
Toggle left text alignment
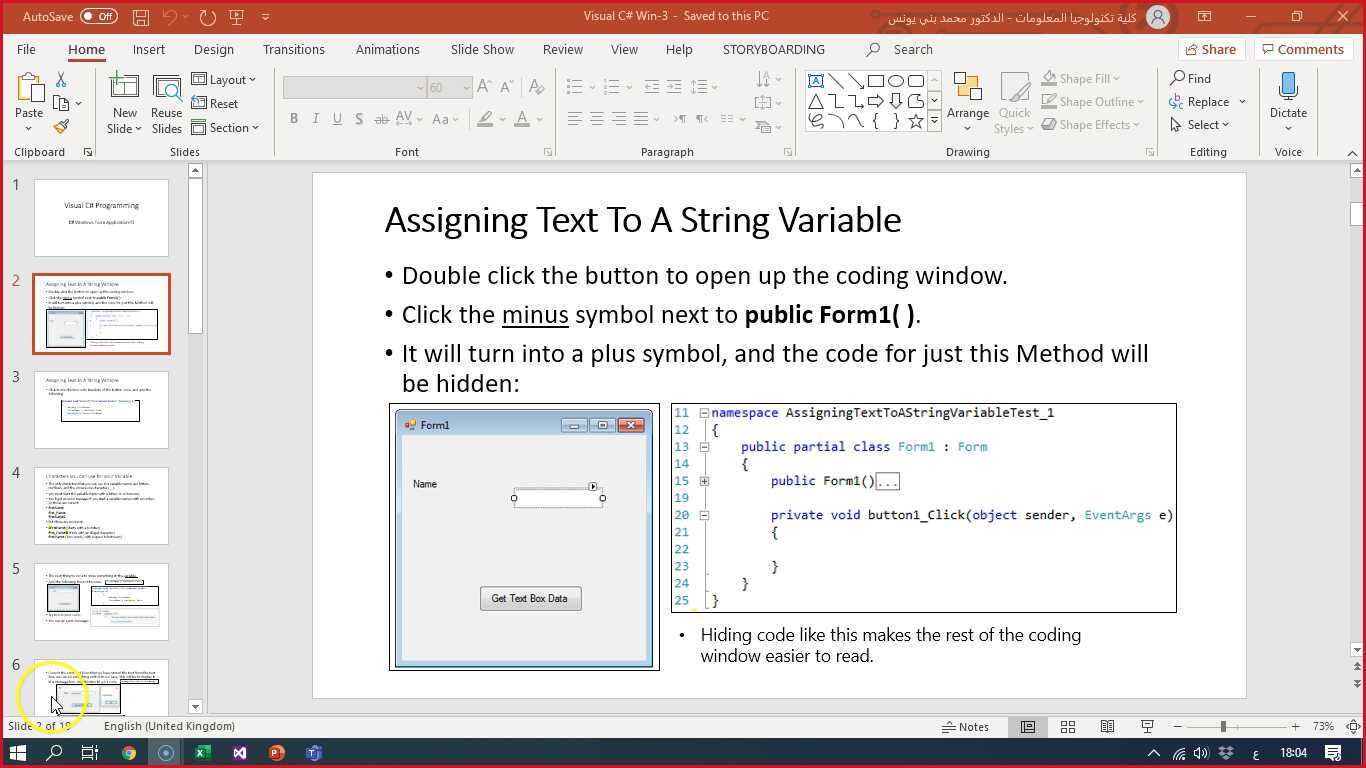click(x=575, y=119)
